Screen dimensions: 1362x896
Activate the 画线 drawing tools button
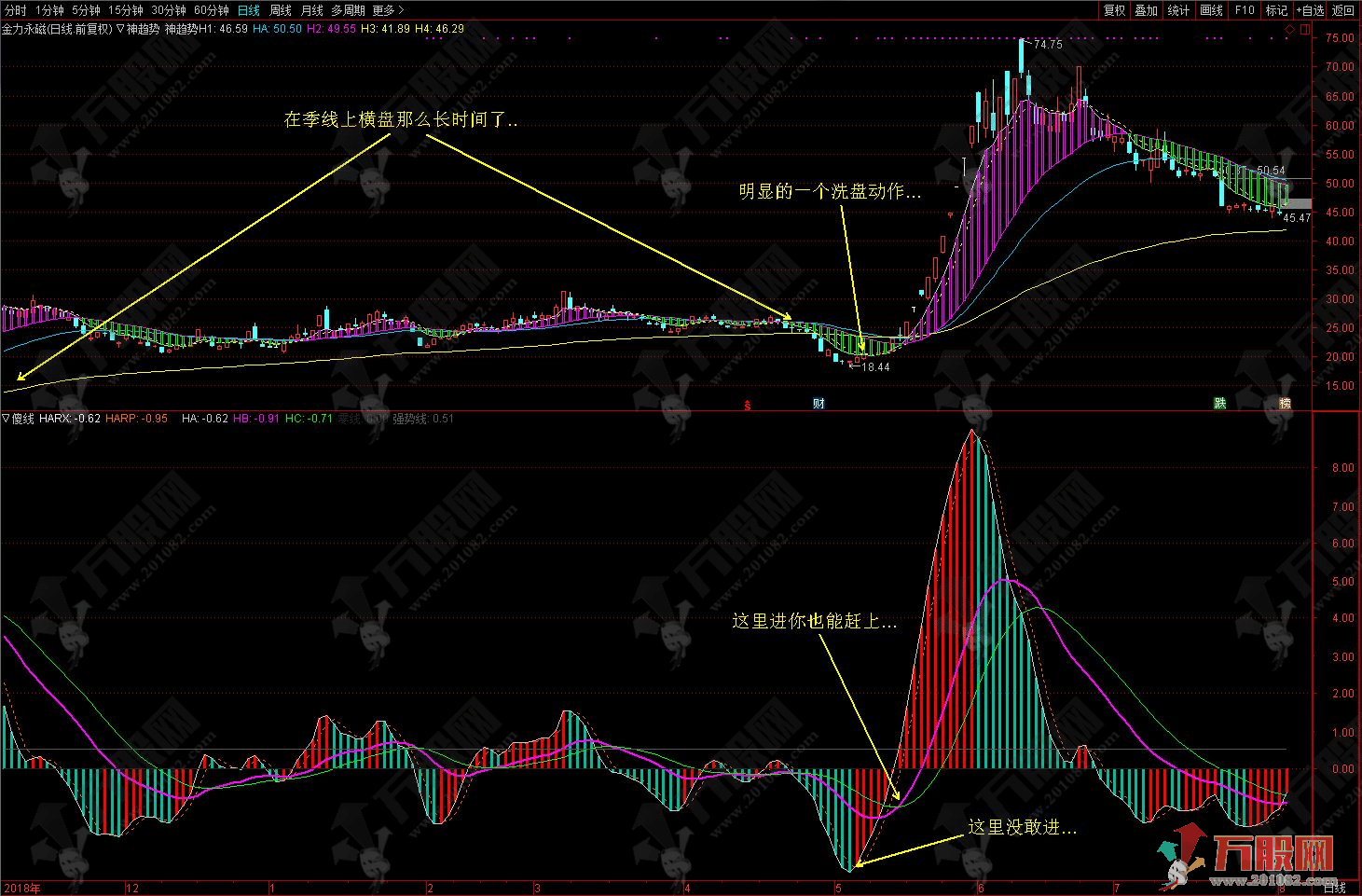click(1211, 10)
